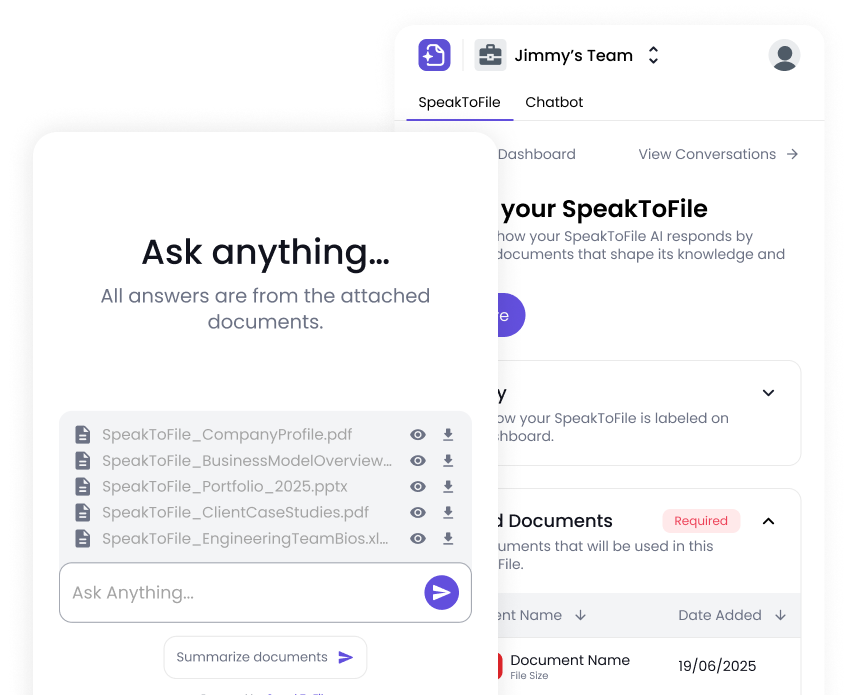This screenshot has height=695, width=858.
Task: Click Summarize documents suggestion button
Action: pos(265,657)
